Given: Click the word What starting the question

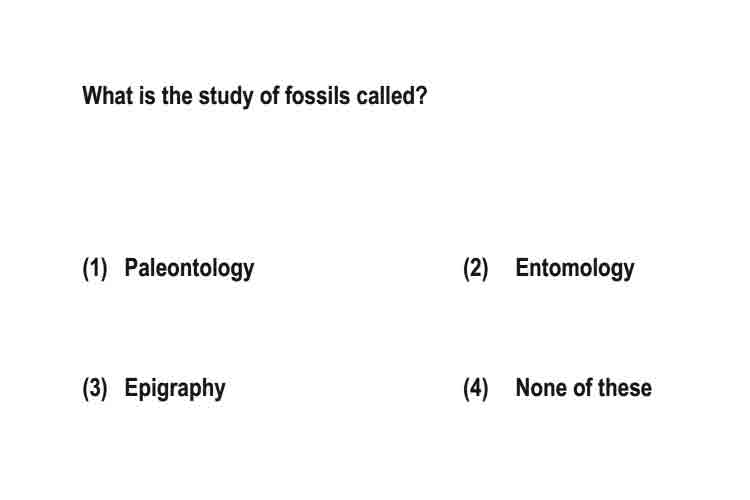Looking at the screenshot, I should click(108, 95).
